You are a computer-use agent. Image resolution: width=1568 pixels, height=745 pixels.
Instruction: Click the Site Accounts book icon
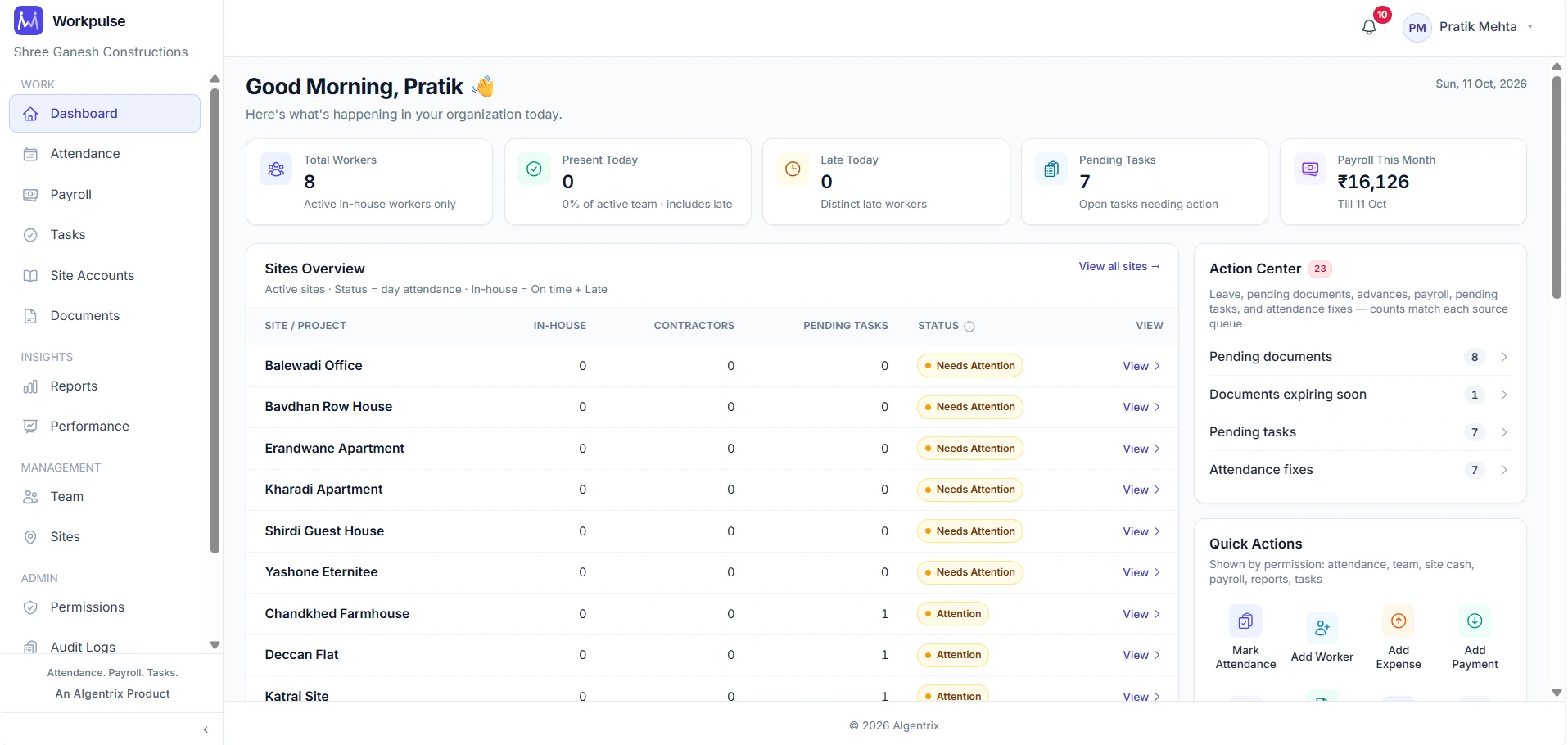[x=30, y=276]
